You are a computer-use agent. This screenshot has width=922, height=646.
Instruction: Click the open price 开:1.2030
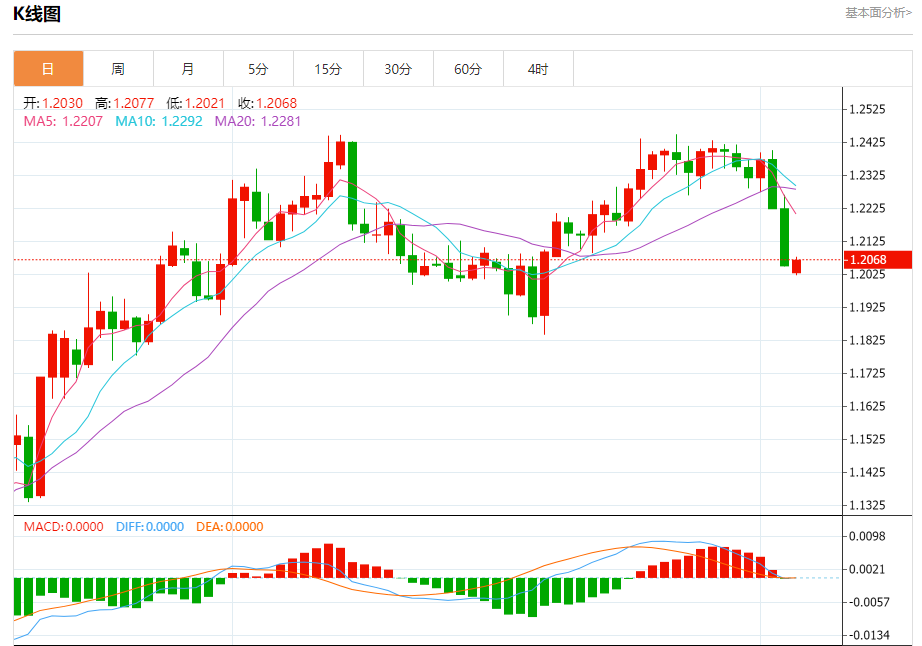tap(53, 103)
